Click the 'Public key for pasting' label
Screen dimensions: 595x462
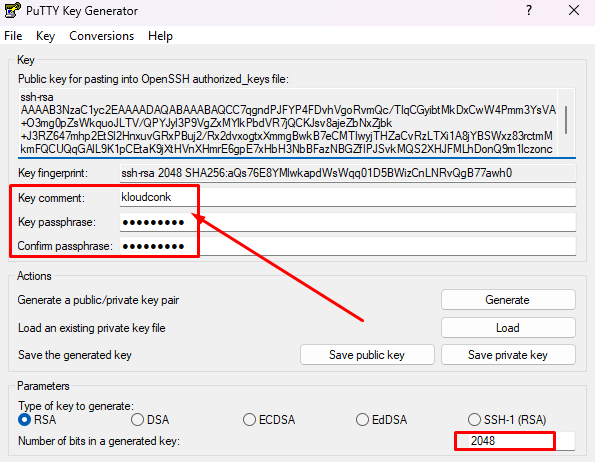tap(153, 79)
